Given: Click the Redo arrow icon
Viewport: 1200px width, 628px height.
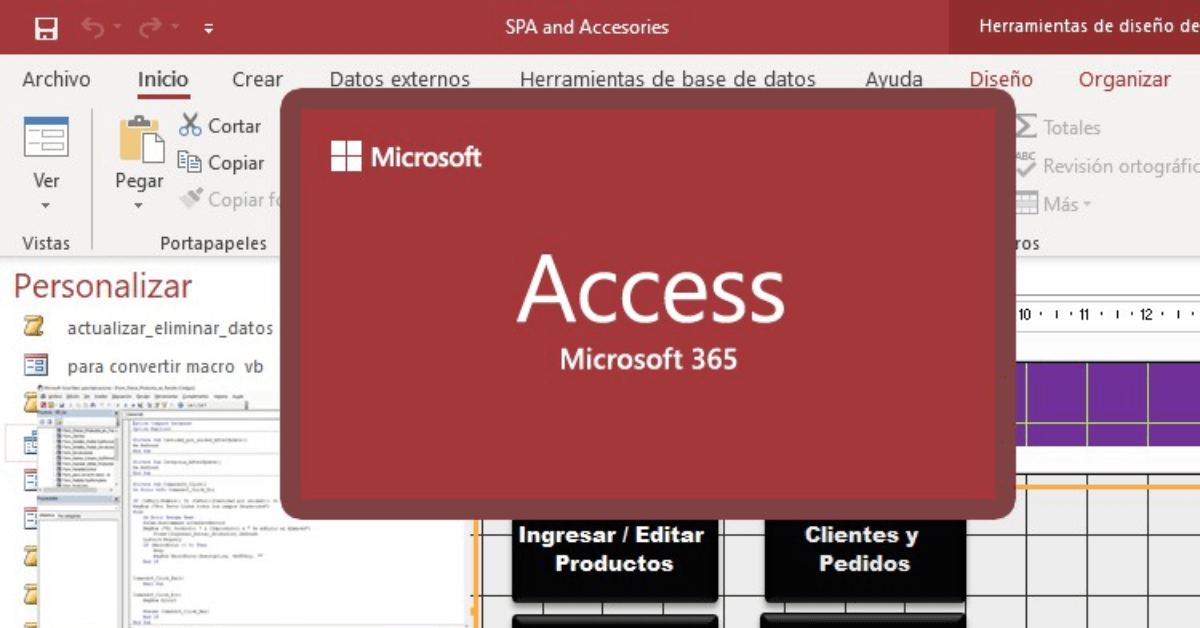Looking at the screenshot, I should tap(150, 28).
